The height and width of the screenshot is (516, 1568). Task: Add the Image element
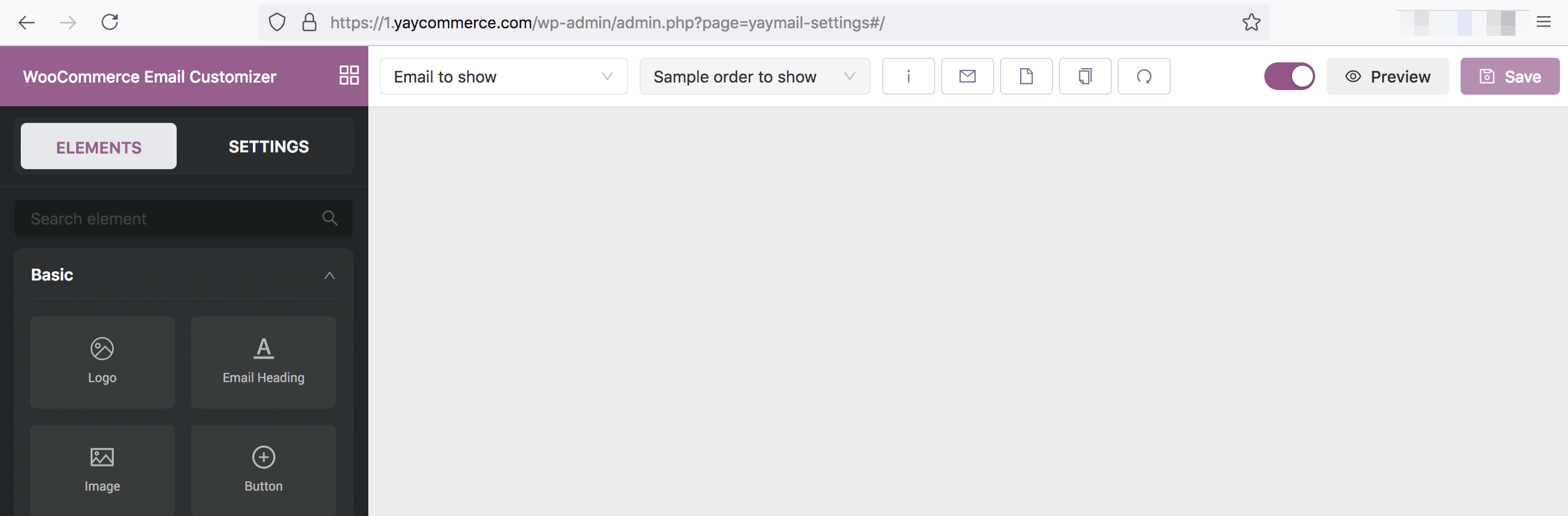102,470
